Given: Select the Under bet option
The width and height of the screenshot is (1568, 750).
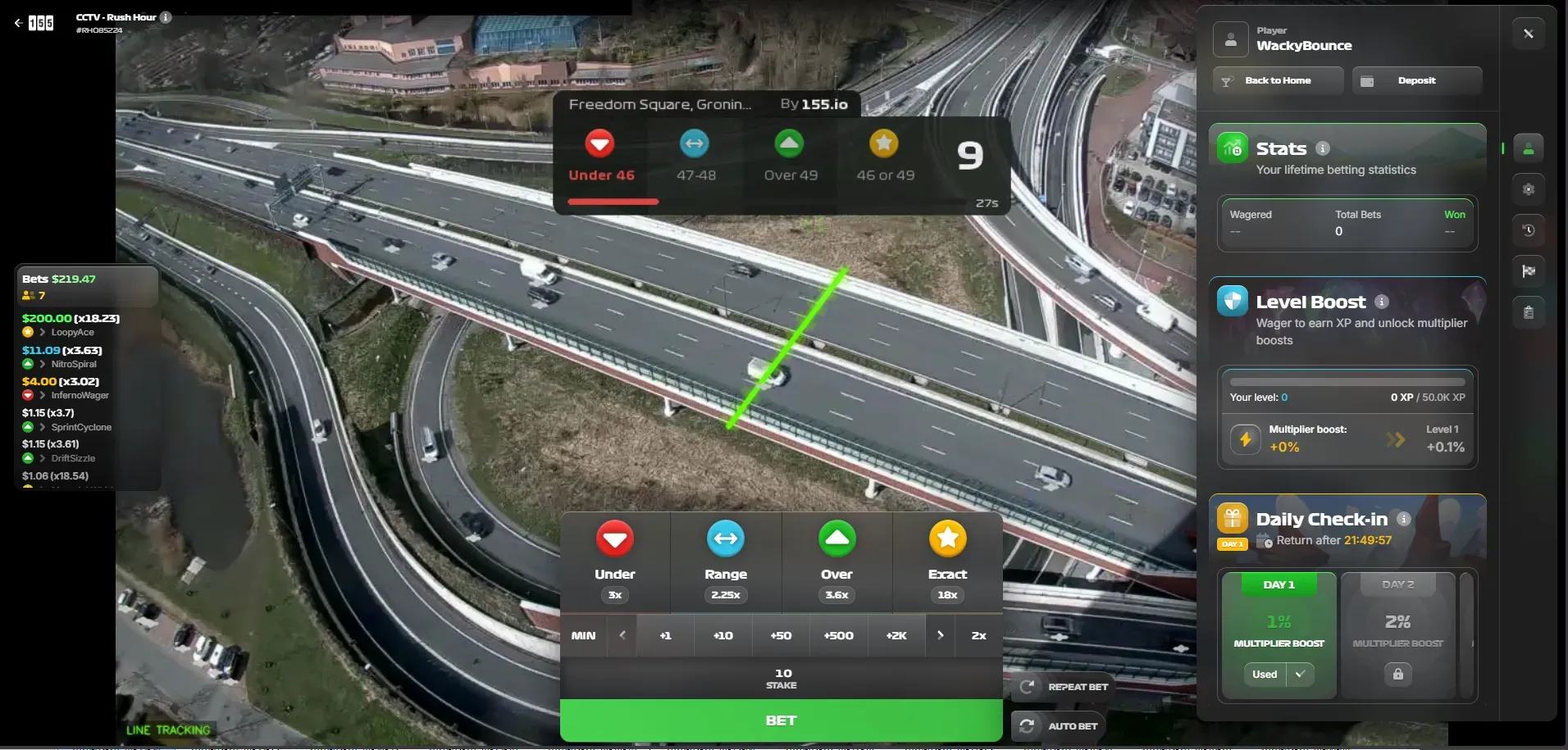Looking at the screenshot, I should pyautogui.click(x=615, y=562).
